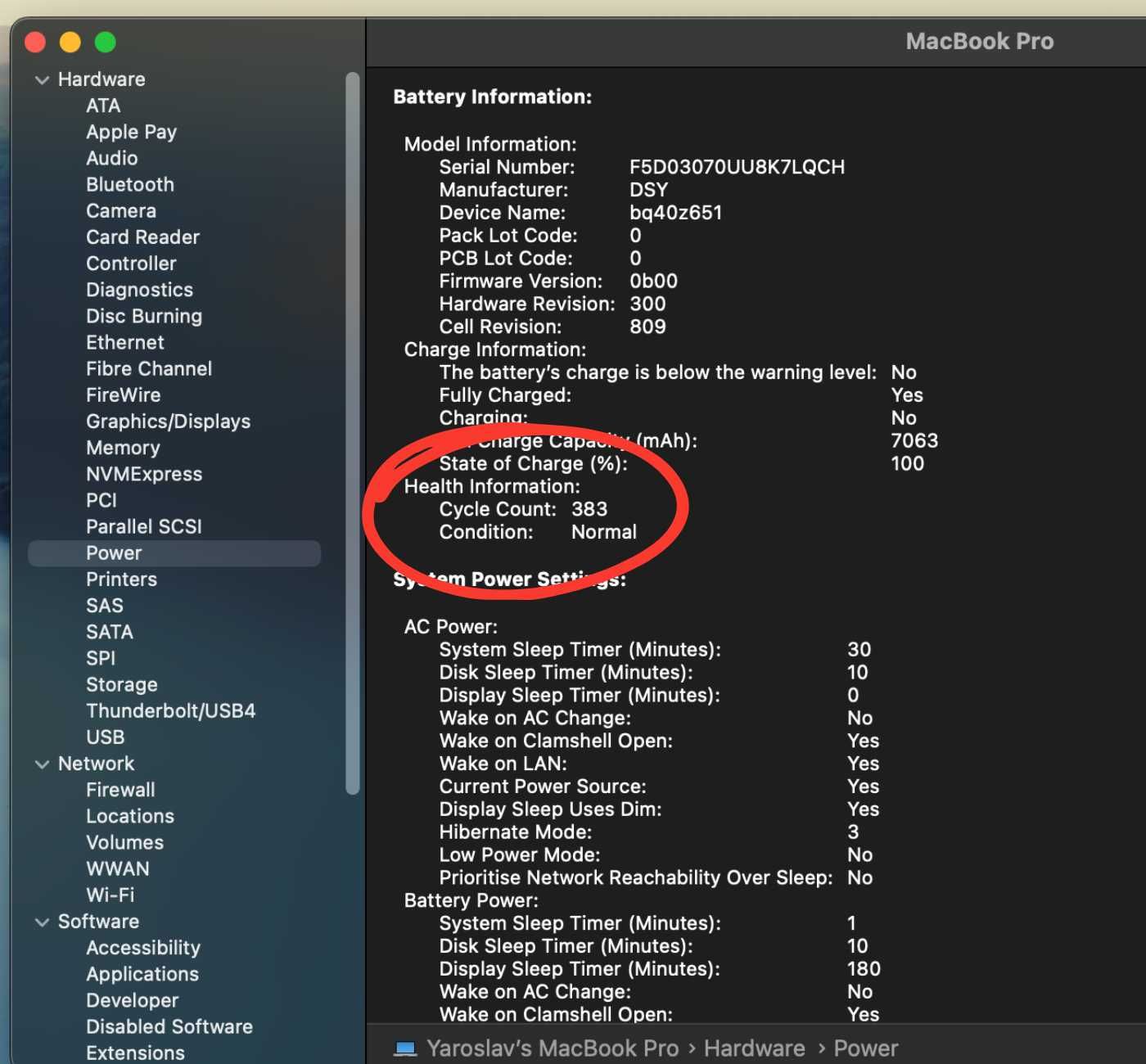The width and height of the screenshot is (1146, 1064).
Task: Click the yellow minimize window button
Action: (x=70, y=42)
